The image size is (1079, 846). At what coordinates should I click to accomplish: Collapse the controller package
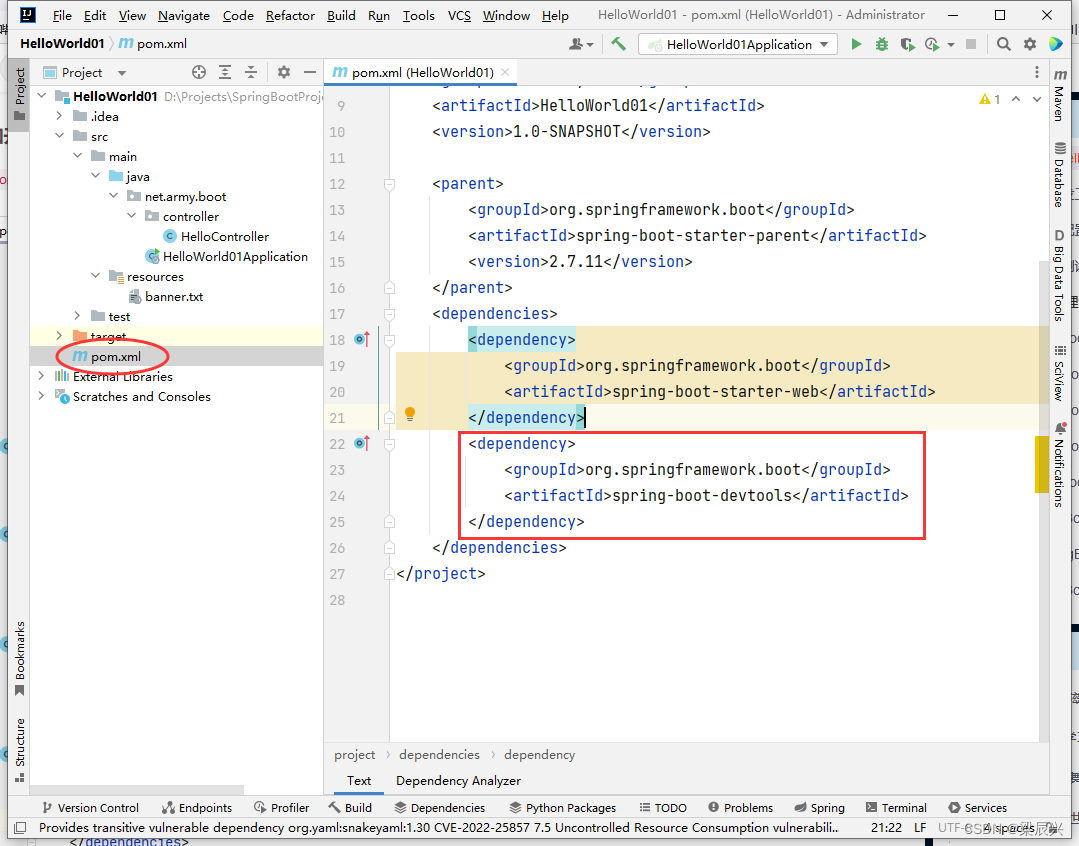pyautogui.click(x=131, y=215)
